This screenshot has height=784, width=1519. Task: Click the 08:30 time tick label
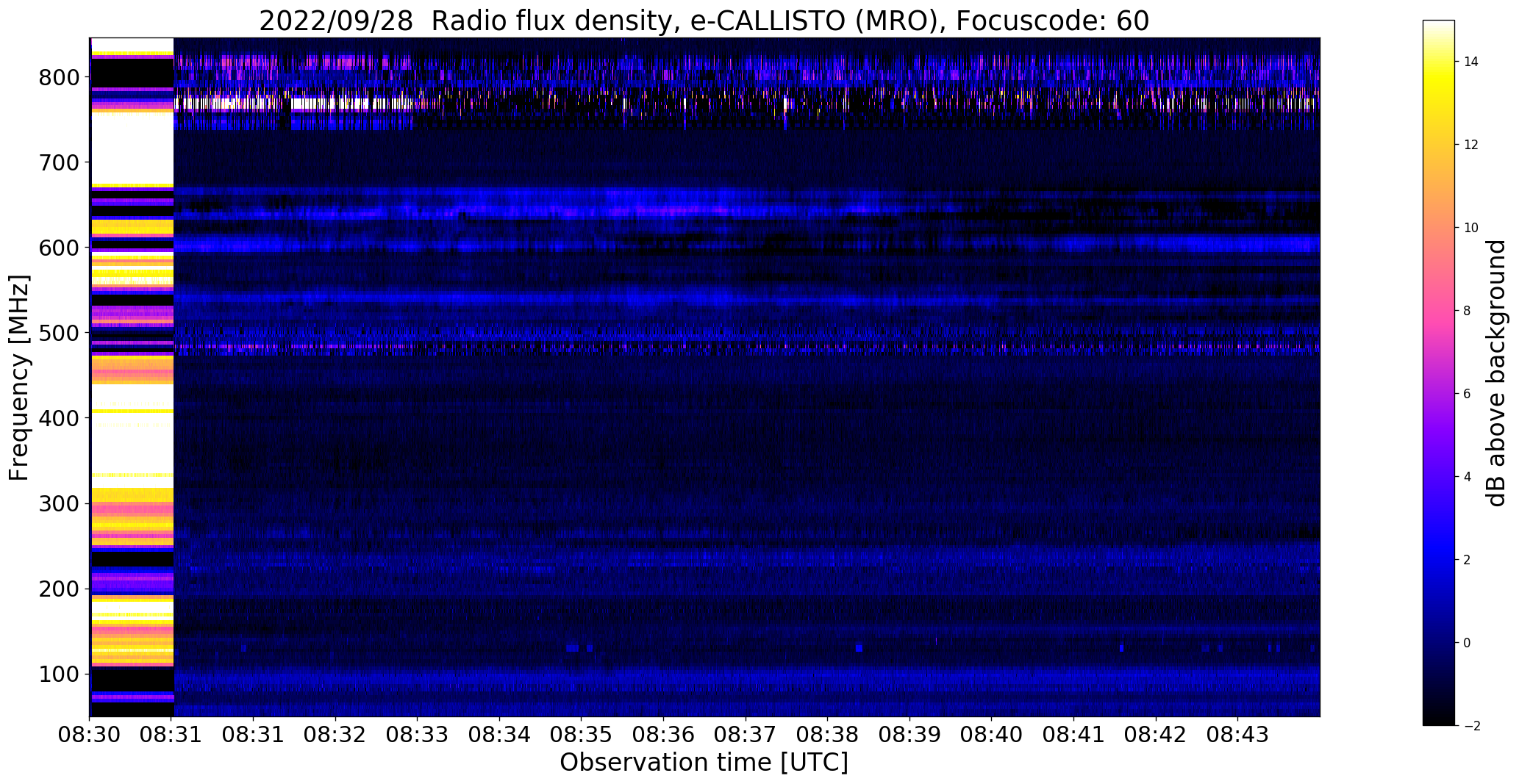point(90,735)
